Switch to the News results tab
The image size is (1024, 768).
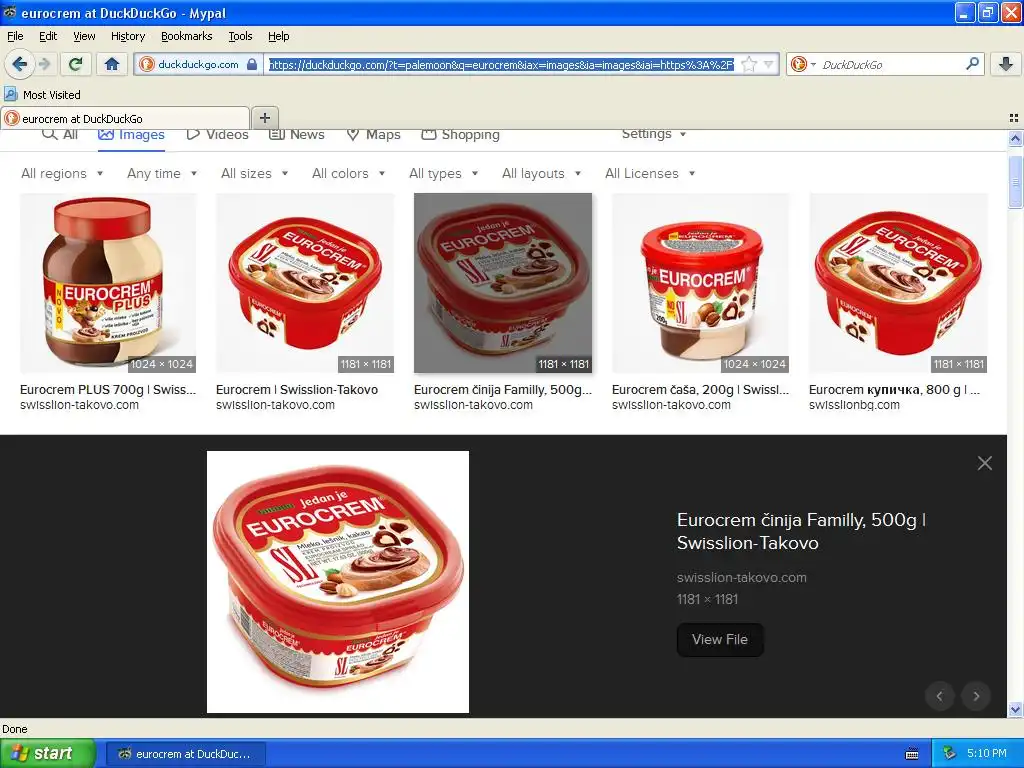tap(297, 135)
